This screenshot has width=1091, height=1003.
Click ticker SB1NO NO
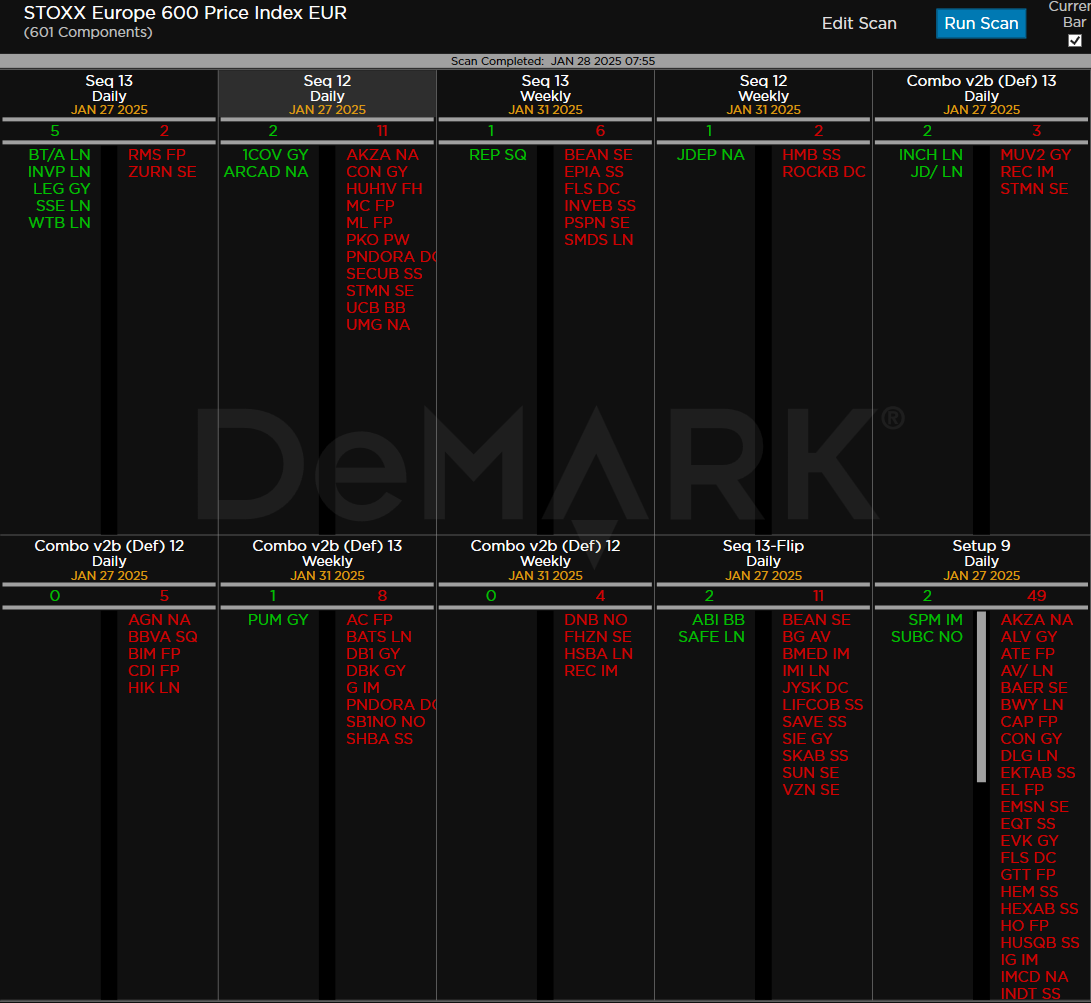tap(385, 722)
